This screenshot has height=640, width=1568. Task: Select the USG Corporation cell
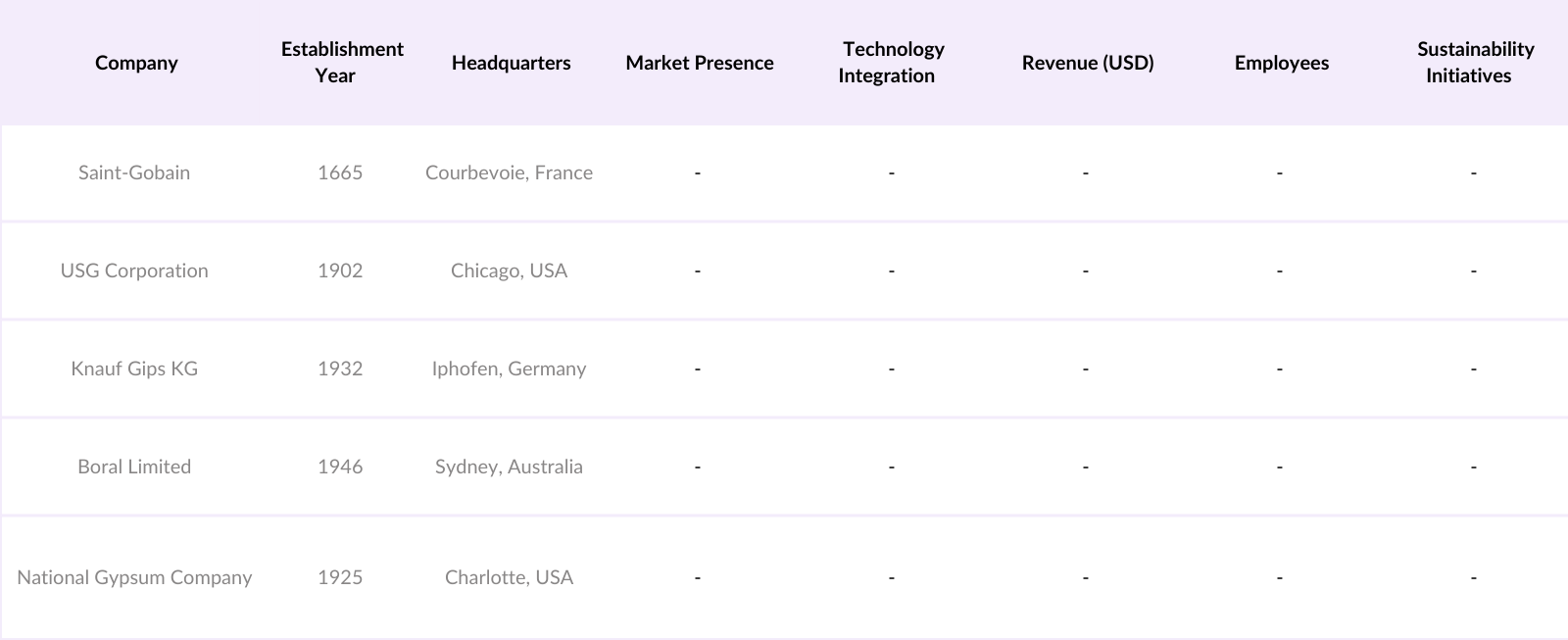134,271
